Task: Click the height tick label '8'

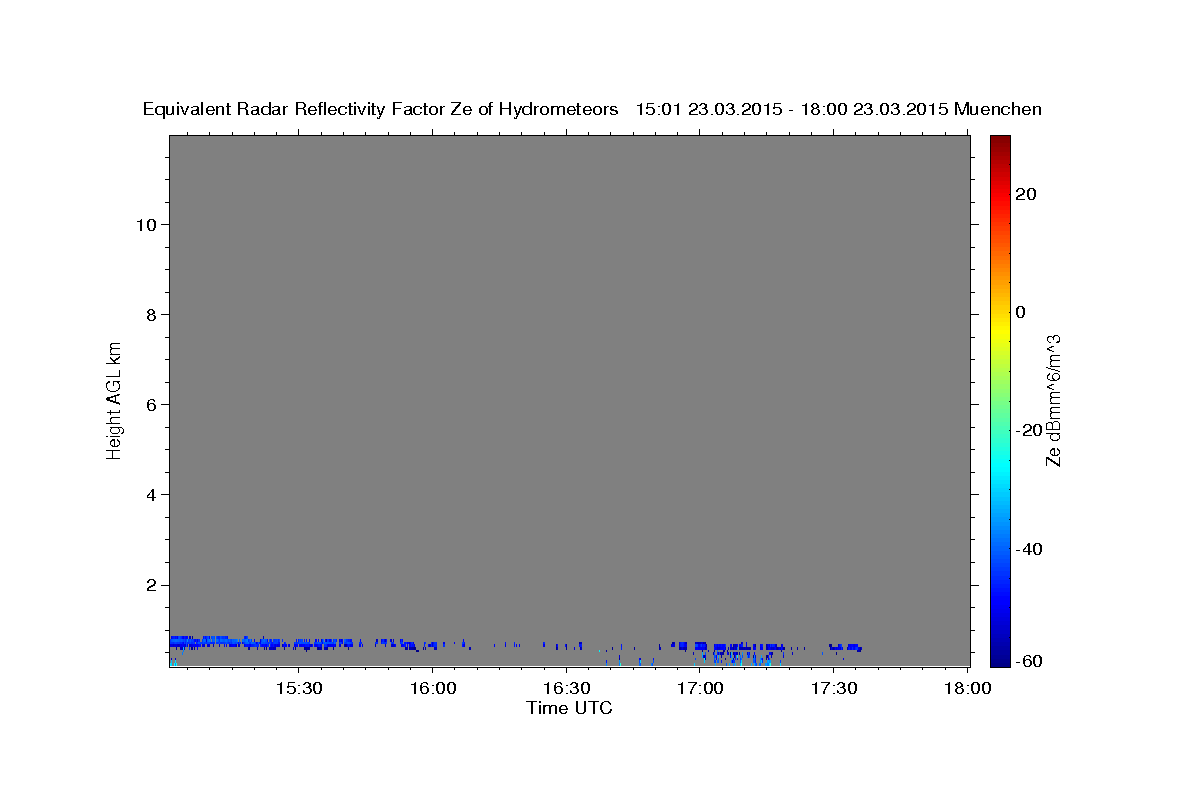Action: coord(152,314)
